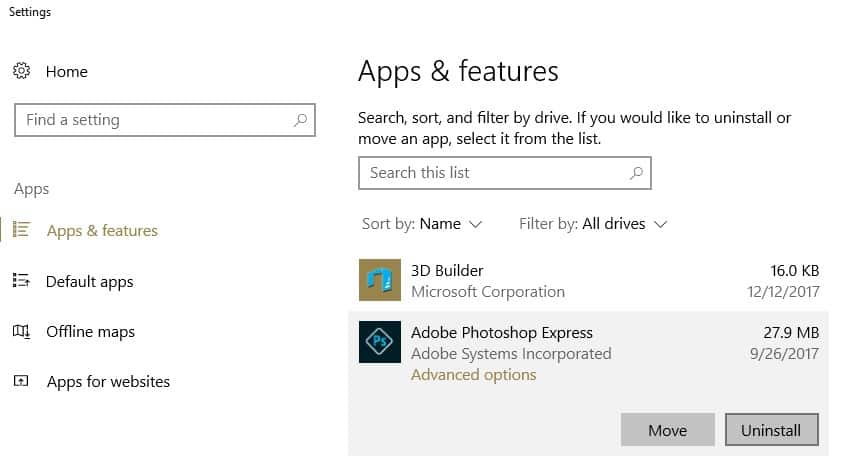Select Apps & features in sidebar
This screenshot has height=460, width=841.
[102, 231]
